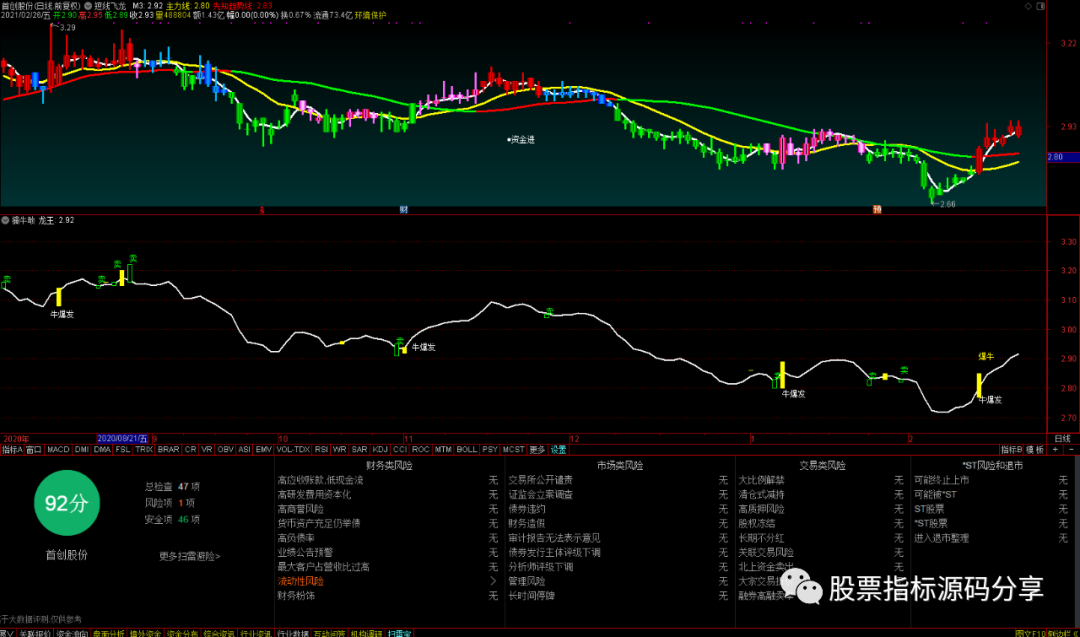Click the highlighted date 2020/08/21/五

pos(123,439)
